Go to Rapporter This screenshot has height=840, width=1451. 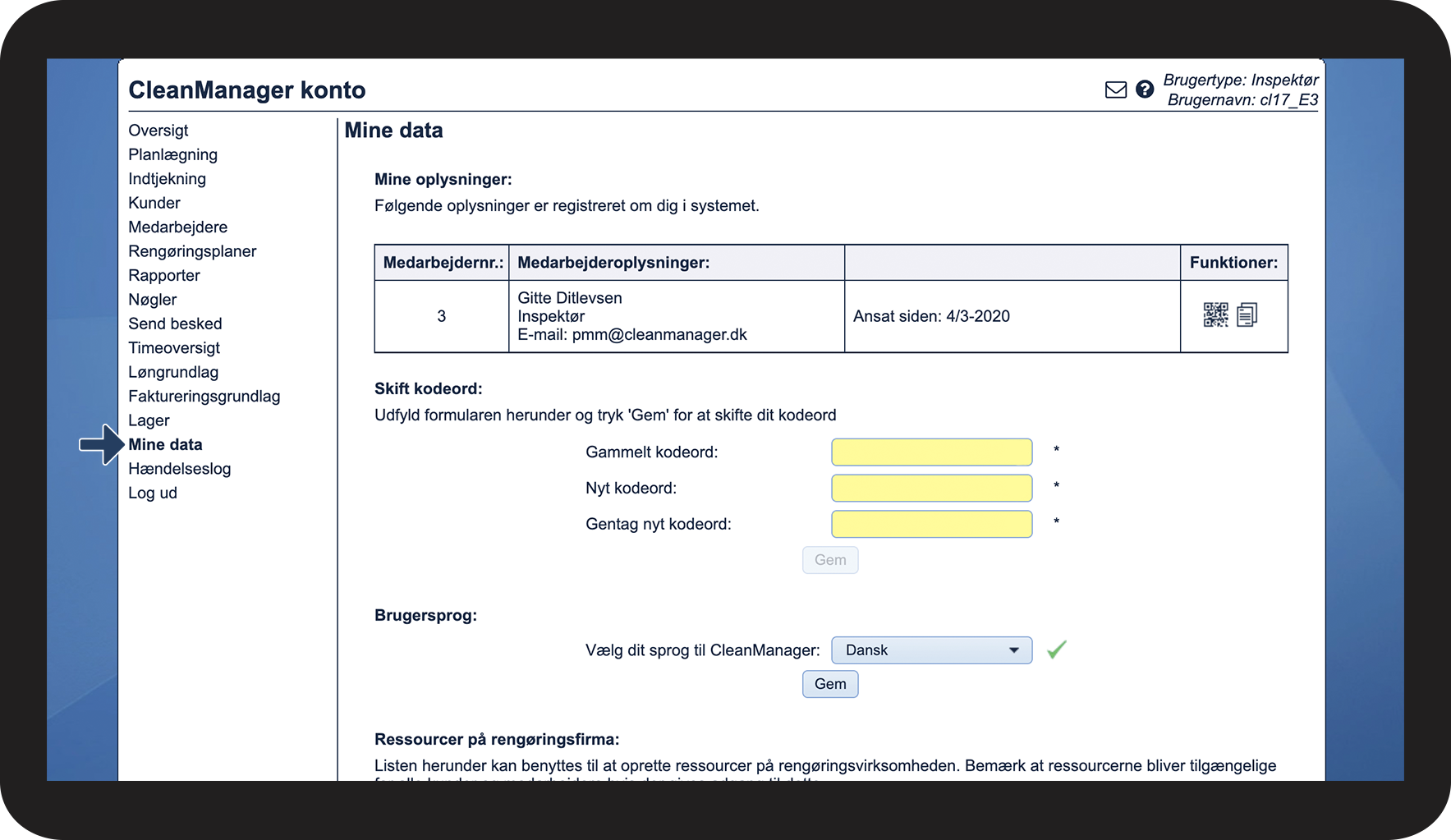click(163, 276)
